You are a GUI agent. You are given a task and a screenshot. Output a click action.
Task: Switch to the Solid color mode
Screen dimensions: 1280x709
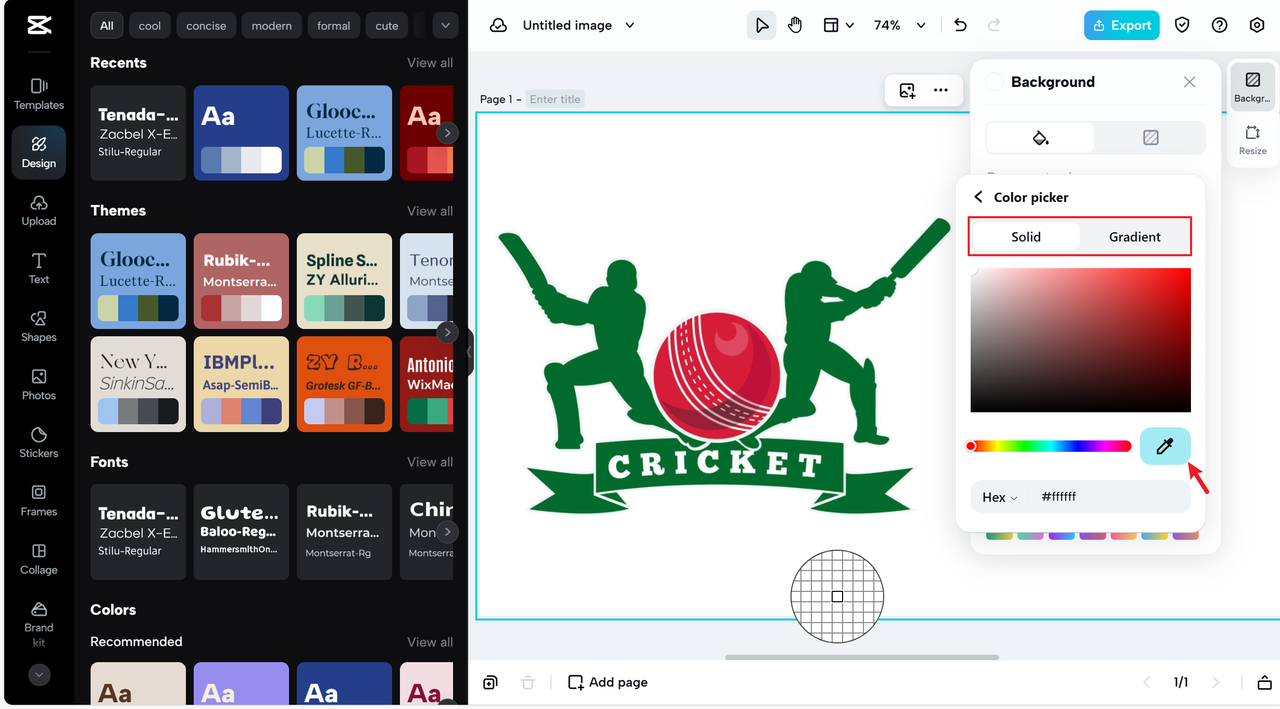coord(1026,237)
